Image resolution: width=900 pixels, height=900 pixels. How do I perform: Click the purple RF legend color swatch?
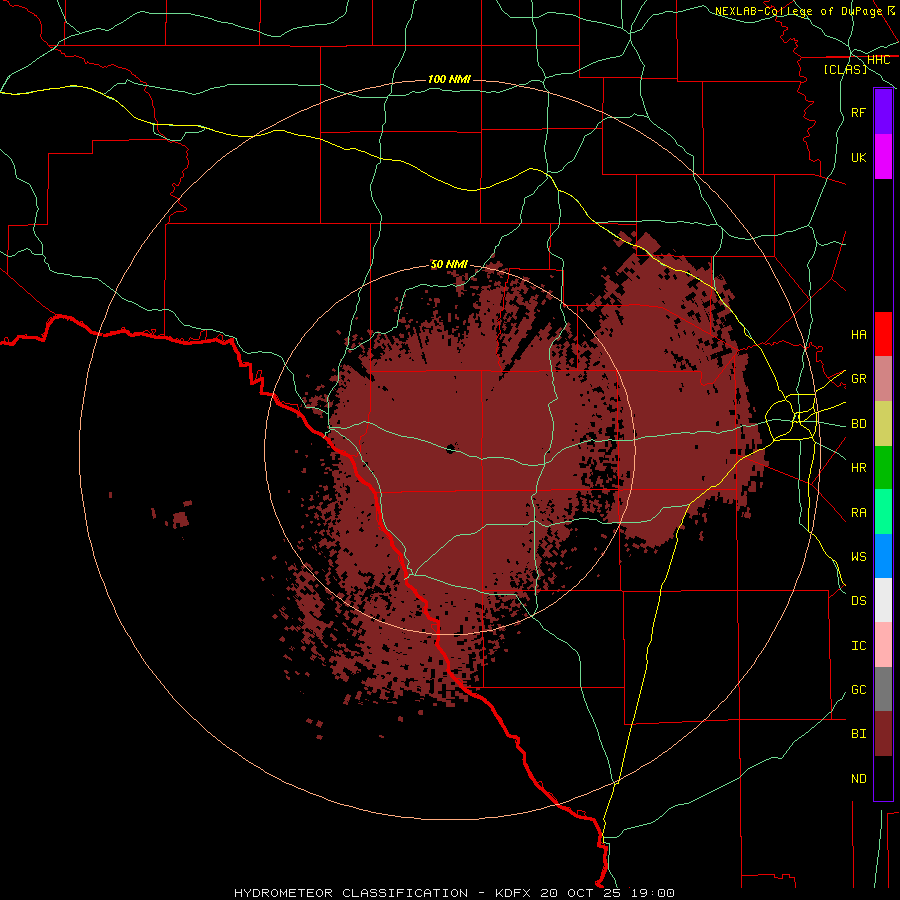point(883,112)
